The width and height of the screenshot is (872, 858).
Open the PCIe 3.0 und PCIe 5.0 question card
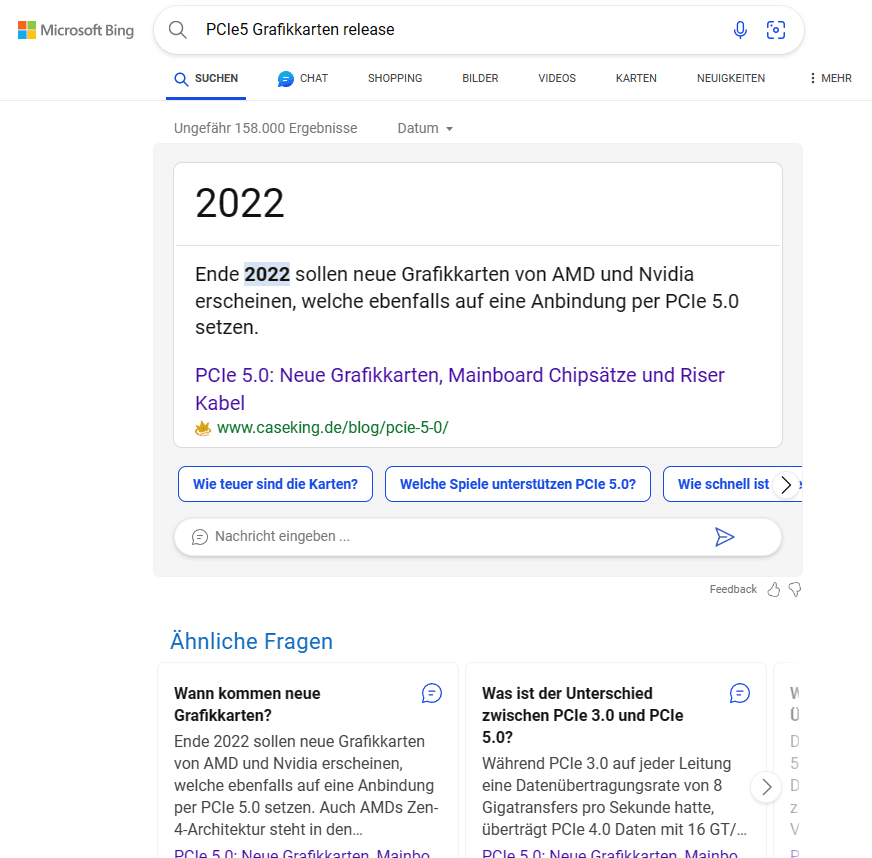click(x=616, y=761)
